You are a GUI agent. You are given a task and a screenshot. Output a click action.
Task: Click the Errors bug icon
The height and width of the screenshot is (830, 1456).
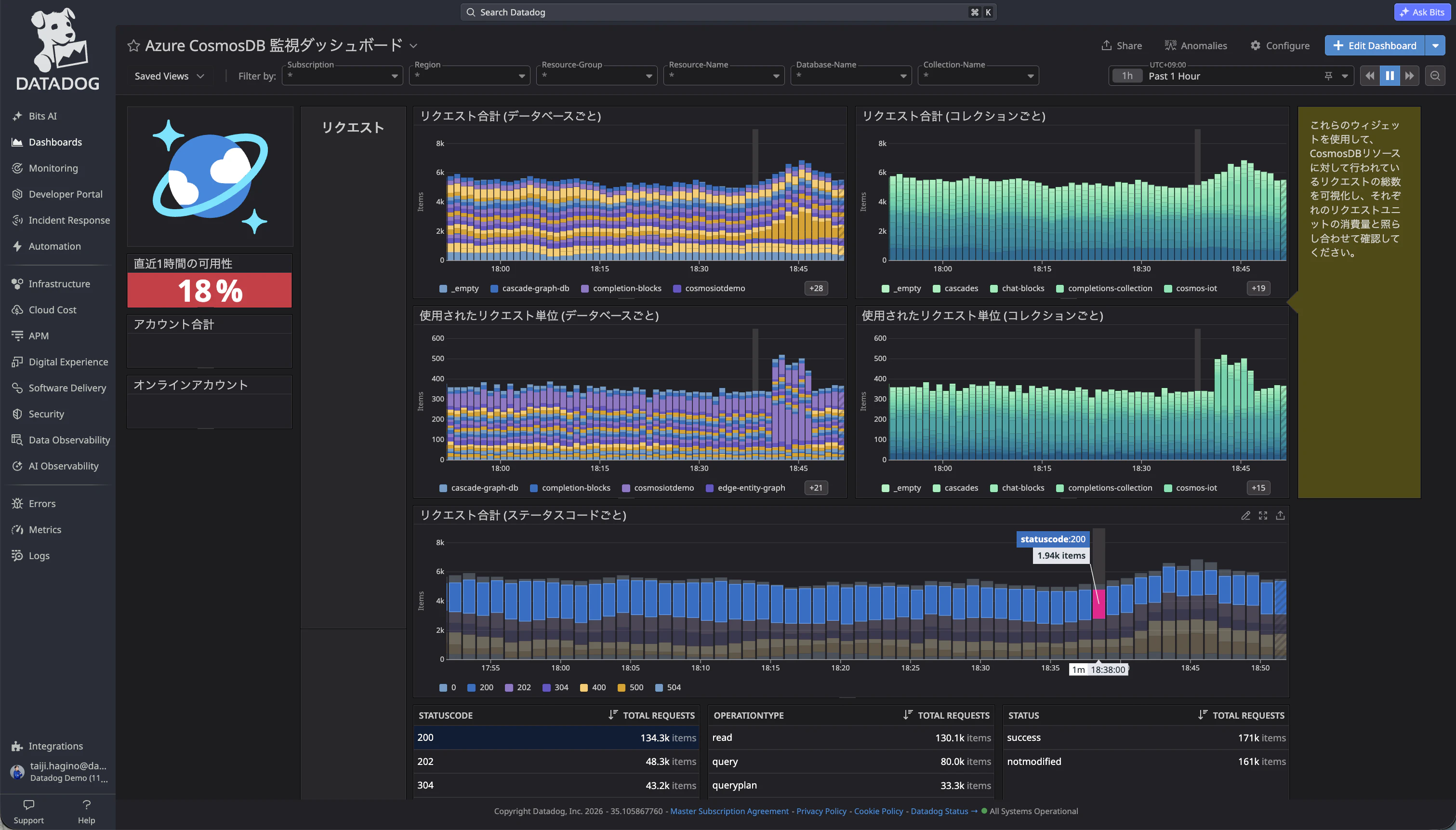click(17, 504)
